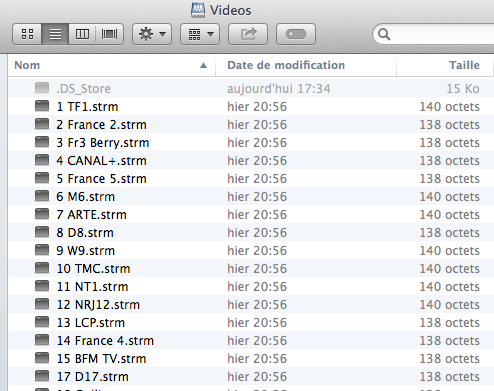
Task: Click the file name 14 France 4.strm
Action: coord(105,341)
